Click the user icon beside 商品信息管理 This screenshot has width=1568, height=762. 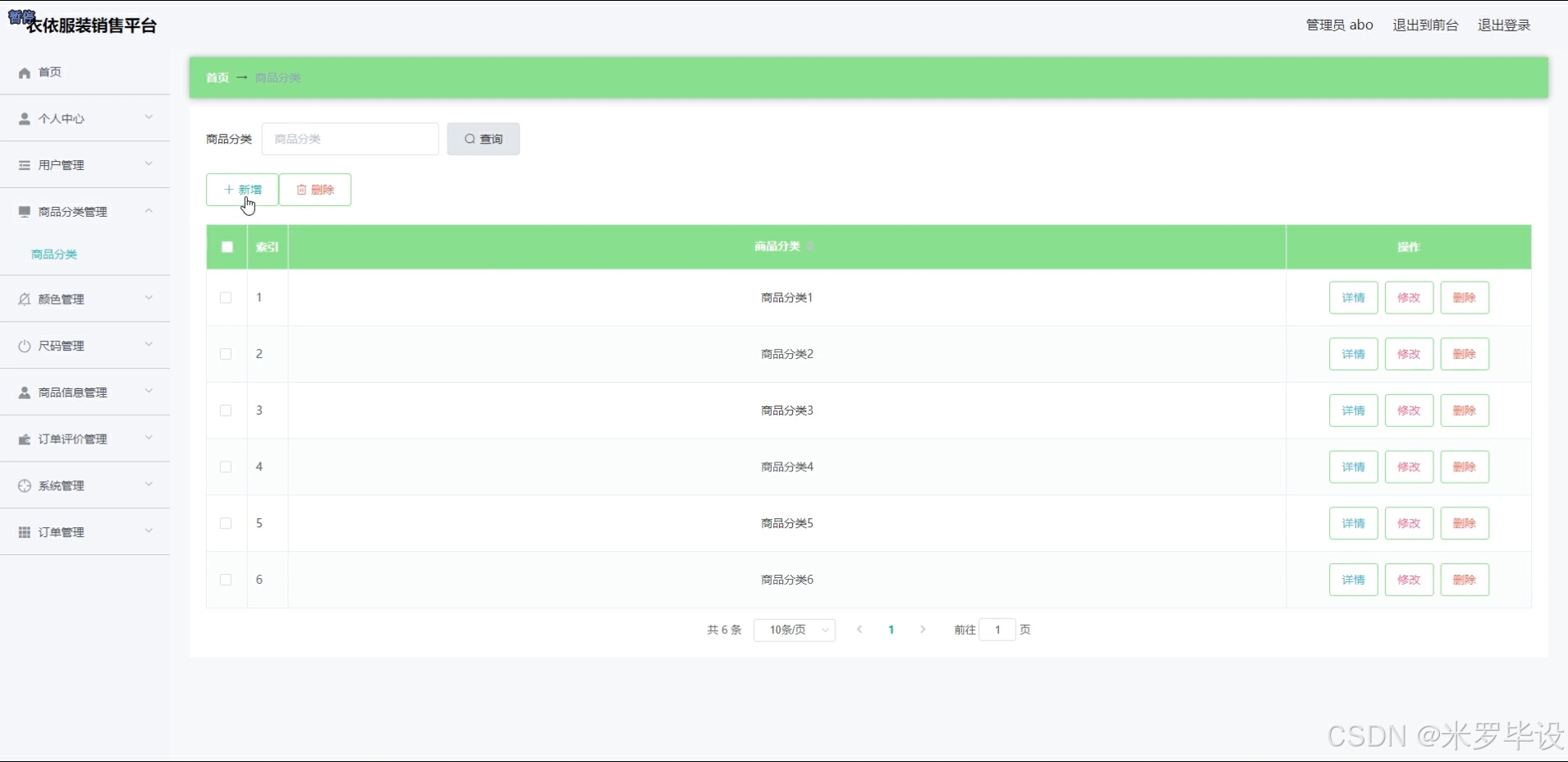[x=25, y=393]
